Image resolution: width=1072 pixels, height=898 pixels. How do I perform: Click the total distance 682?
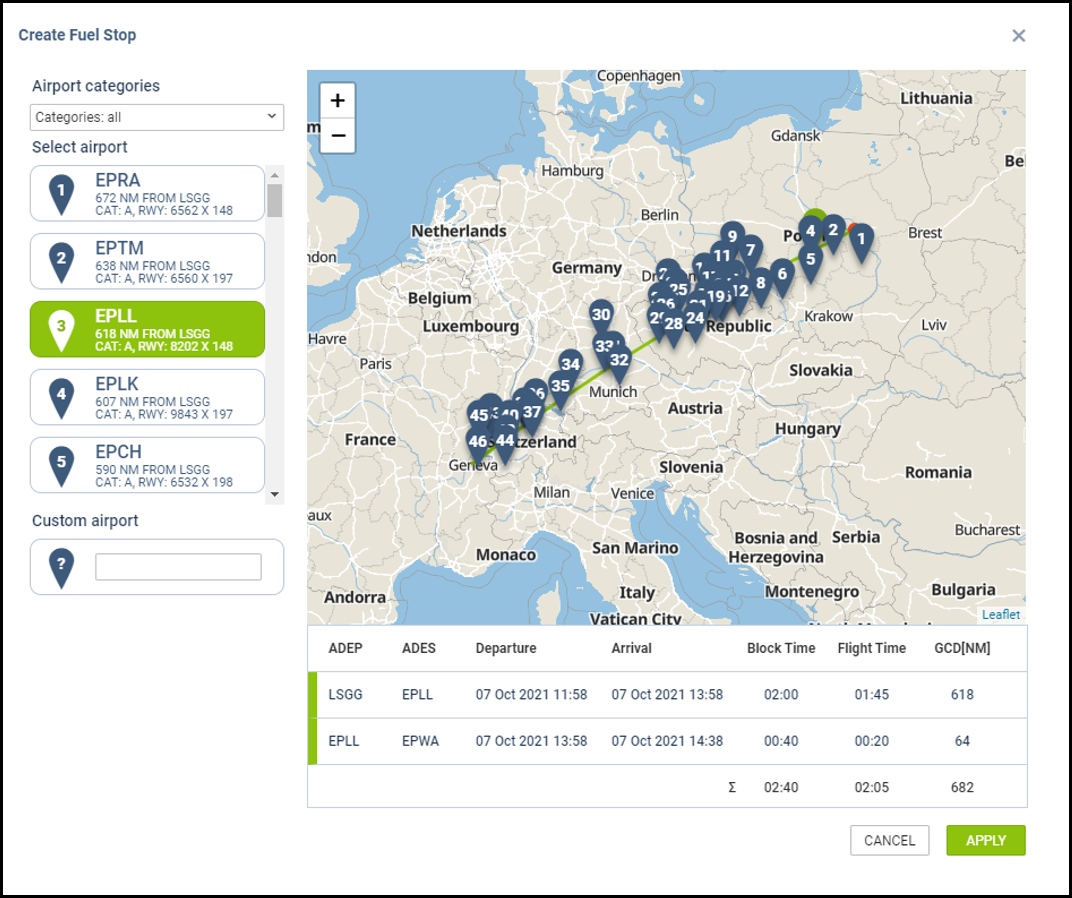click(962, 788)
